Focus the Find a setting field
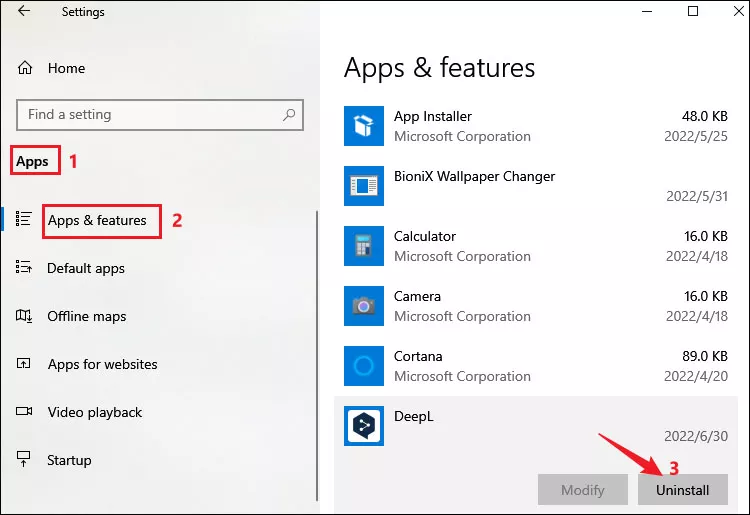This screenshot has height=515, width=750. pos(160,115)
